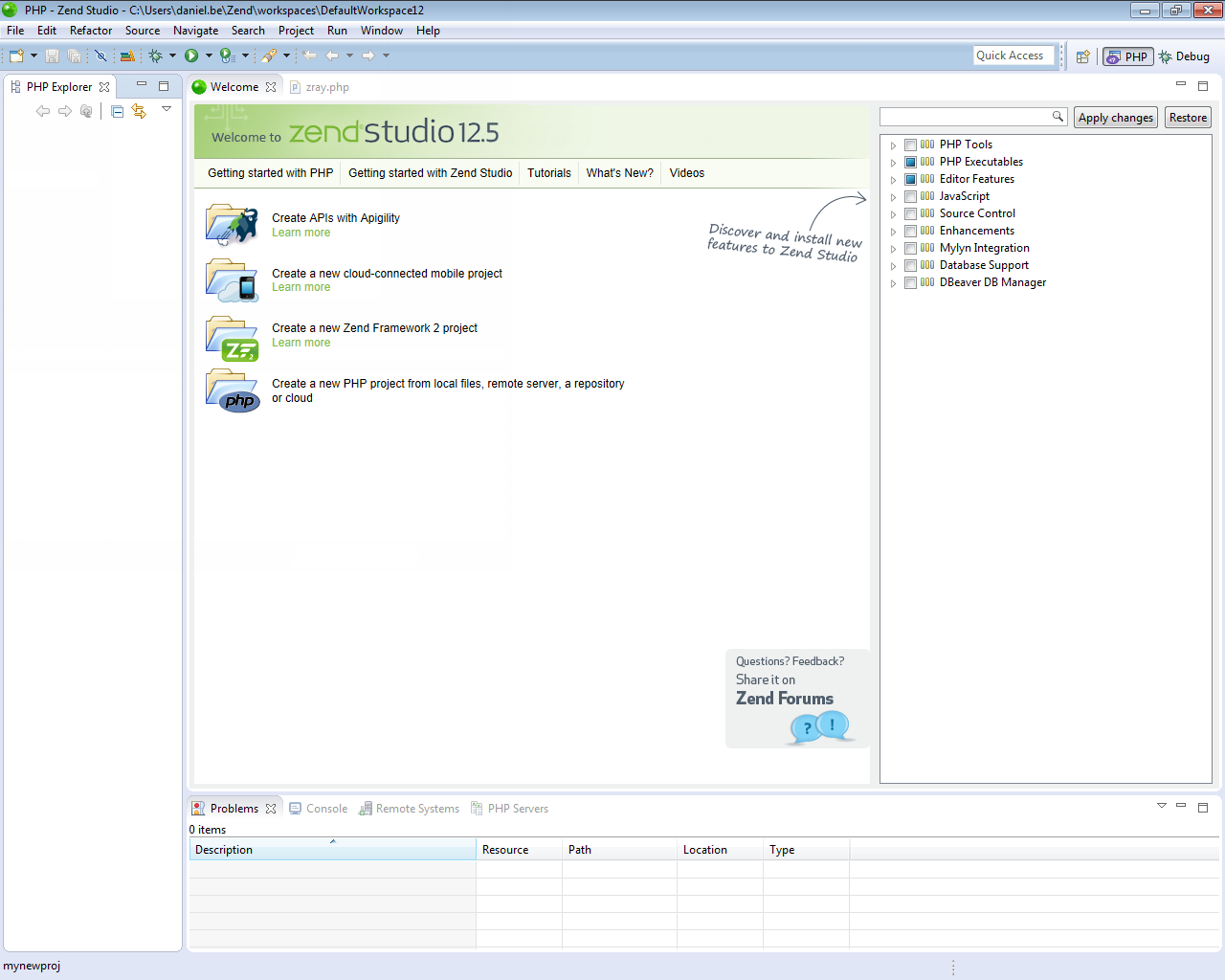Toggle the JavaScript feature checkbox
The image size is (1225, 980).
pos(910,197)
